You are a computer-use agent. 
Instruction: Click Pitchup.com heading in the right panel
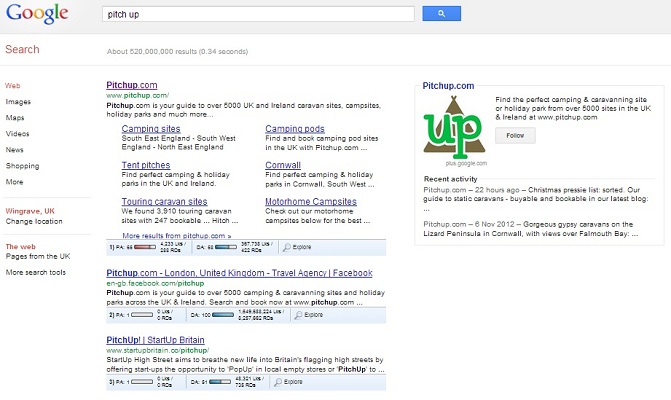pos(448,86)
